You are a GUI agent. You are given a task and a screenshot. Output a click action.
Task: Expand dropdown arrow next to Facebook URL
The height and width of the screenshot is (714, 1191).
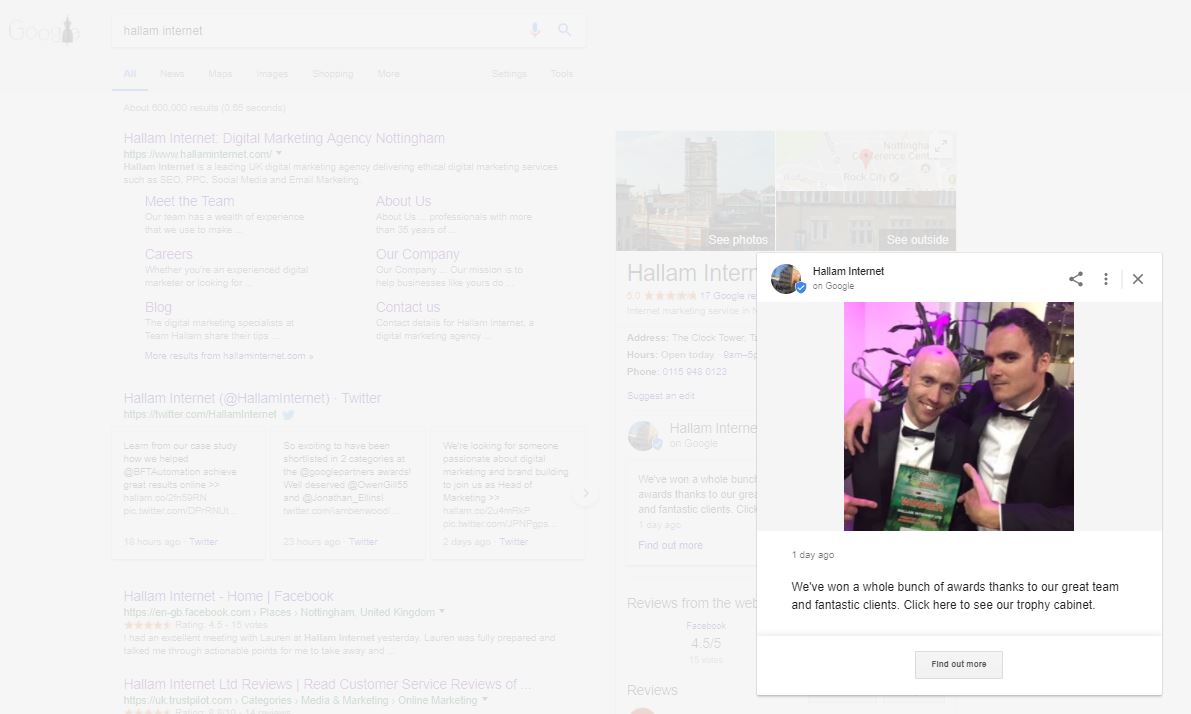[x=441, y=611]
